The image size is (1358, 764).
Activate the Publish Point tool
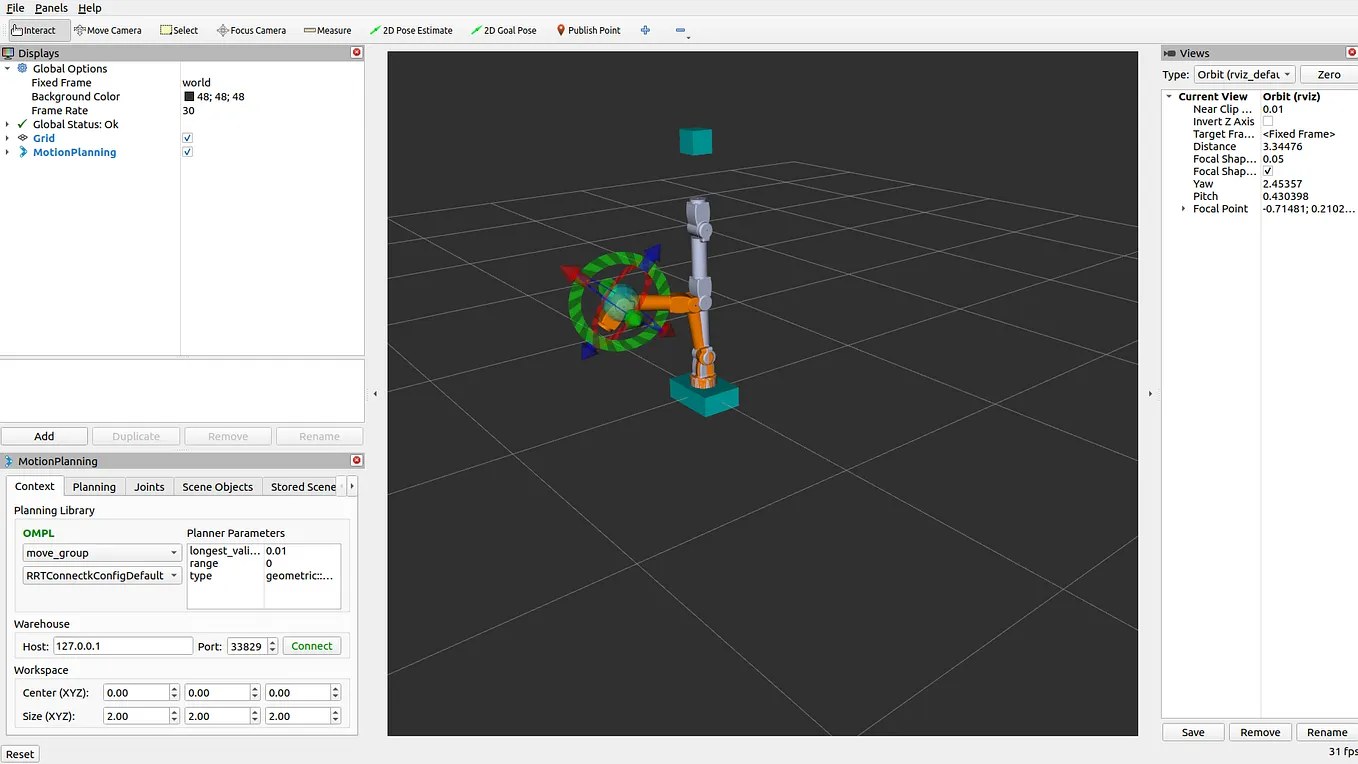click(588, 30)
